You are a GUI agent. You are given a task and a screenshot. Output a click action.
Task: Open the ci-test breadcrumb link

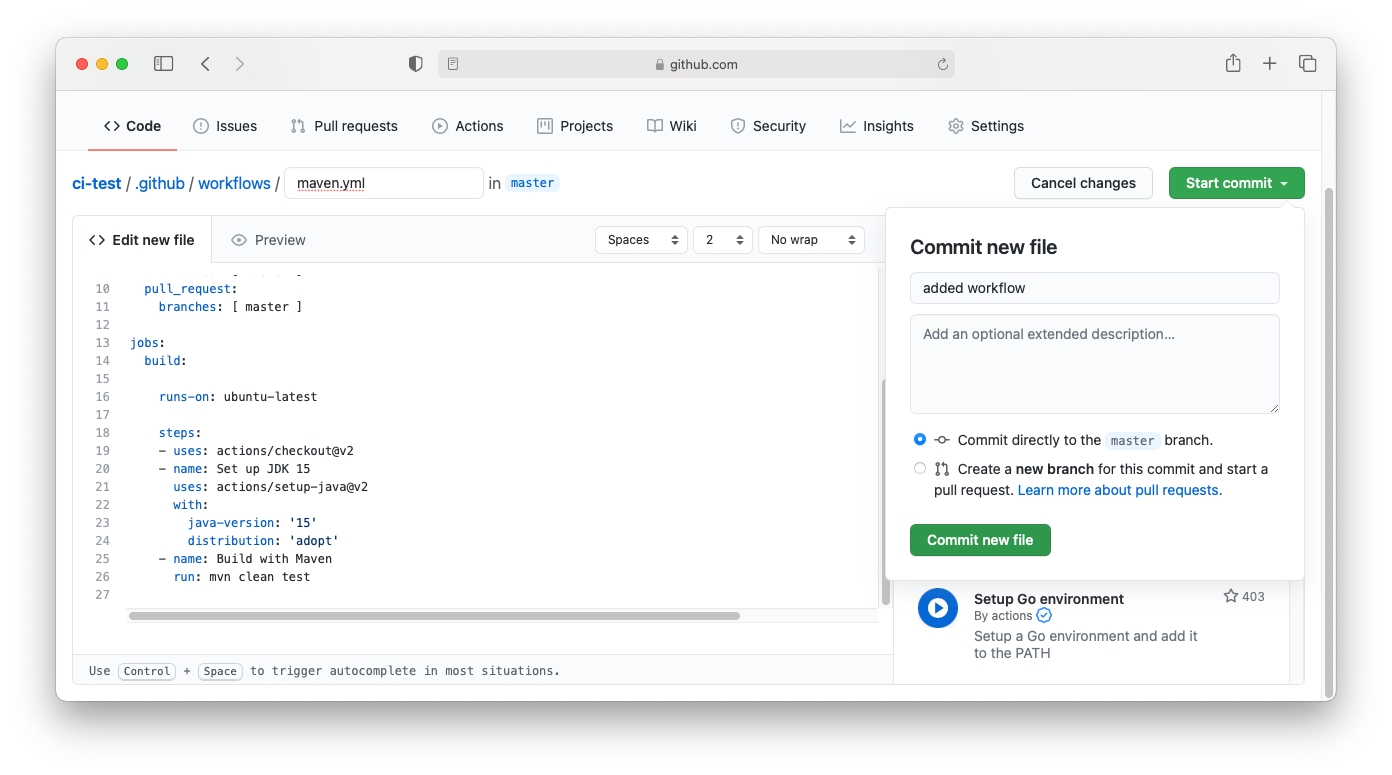click(97, 183)
